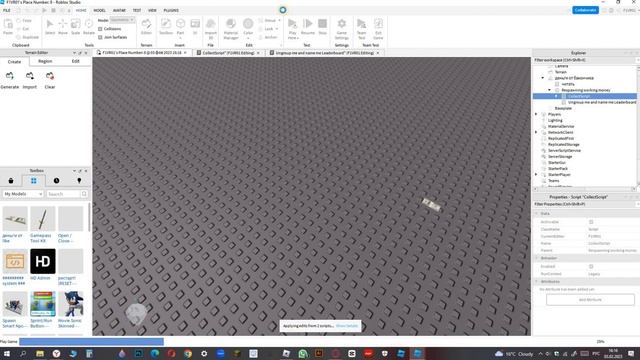Expand the NetworkClient node
Viewport: 640px width, 360px height.
[536, 132]
